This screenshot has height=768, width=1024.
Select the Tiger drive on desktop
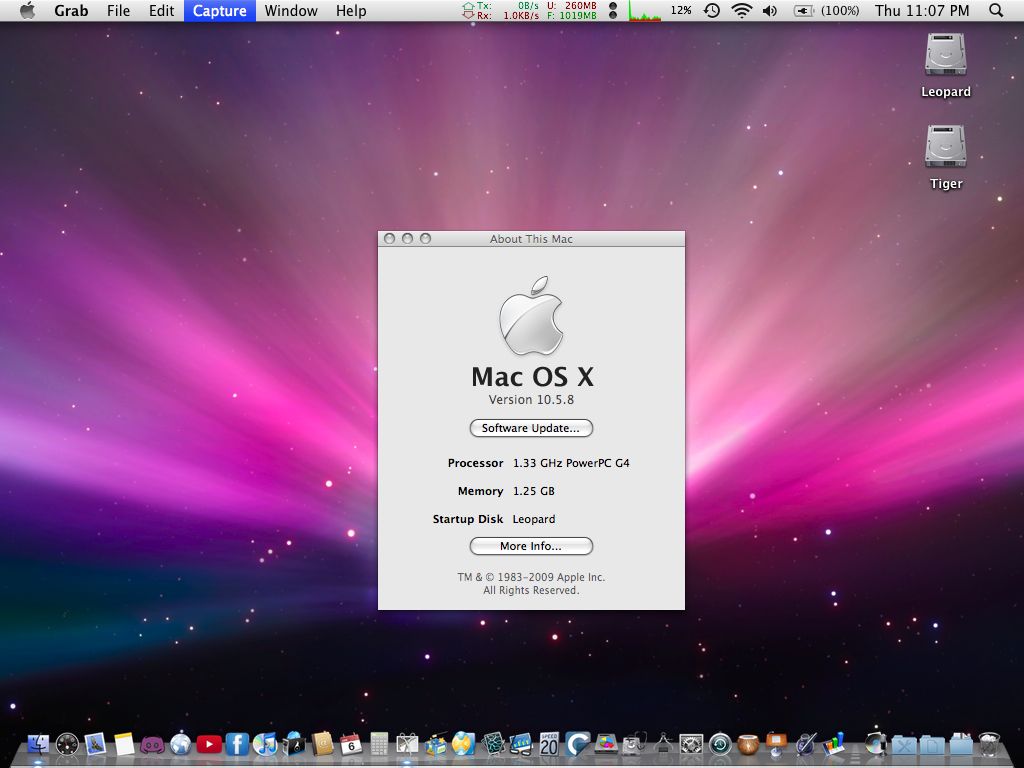(x=946, y=157)
